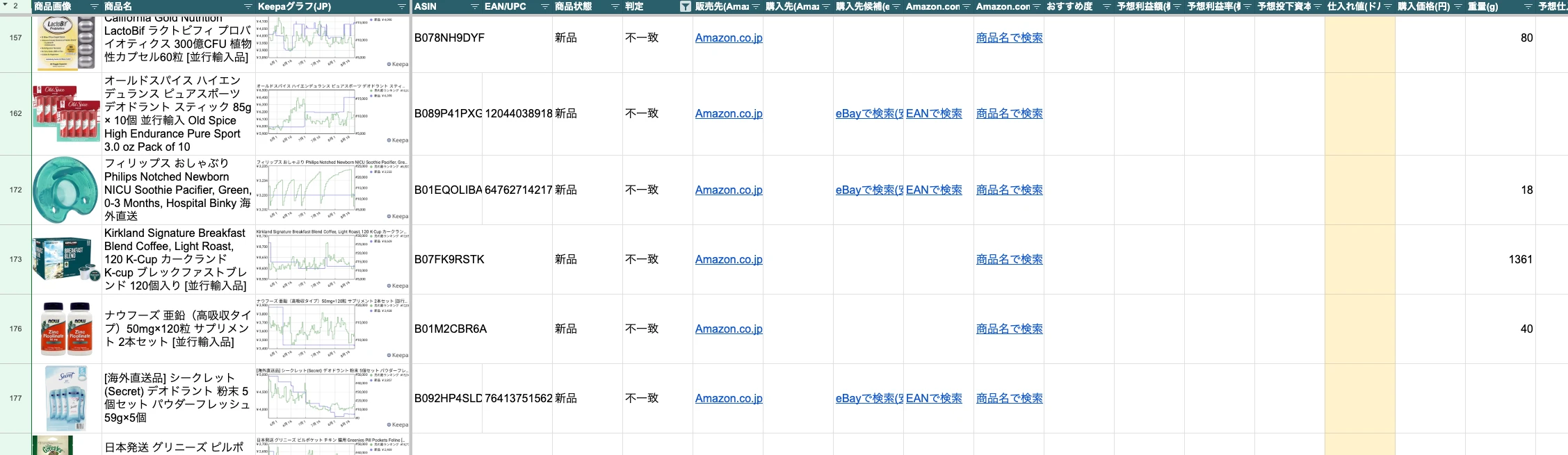The width and height of the screenshot is (1568, 455).
Task: Click eBayで検索 link in Old Spice row
Action: coord(869,113)
